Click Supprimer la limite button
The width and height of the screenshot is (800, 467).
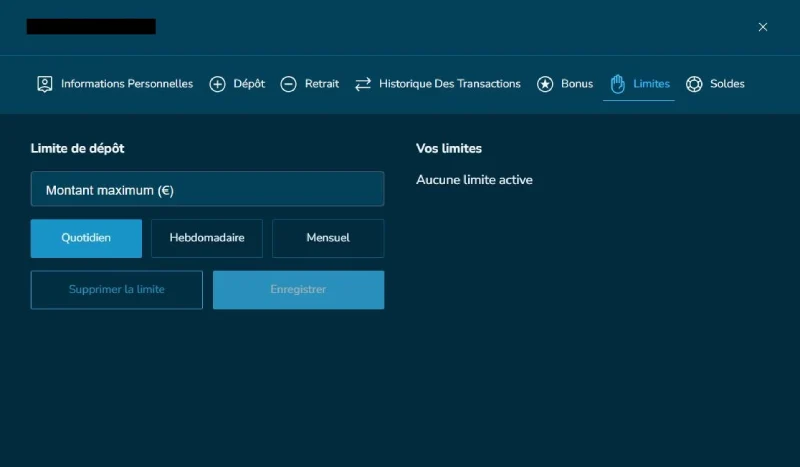116,290
